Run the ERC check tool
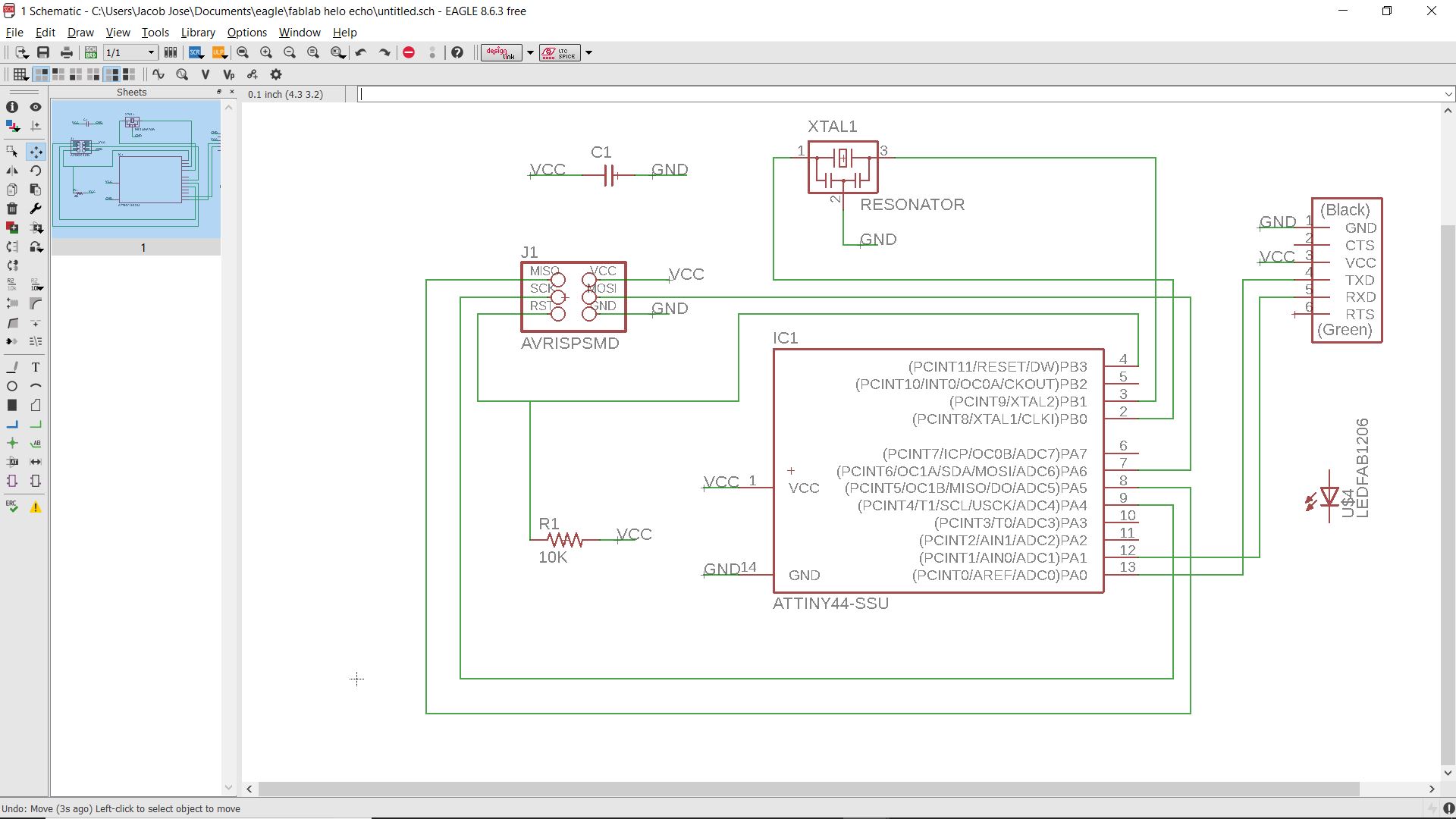 pyautogui.click(x=12, y=507)
